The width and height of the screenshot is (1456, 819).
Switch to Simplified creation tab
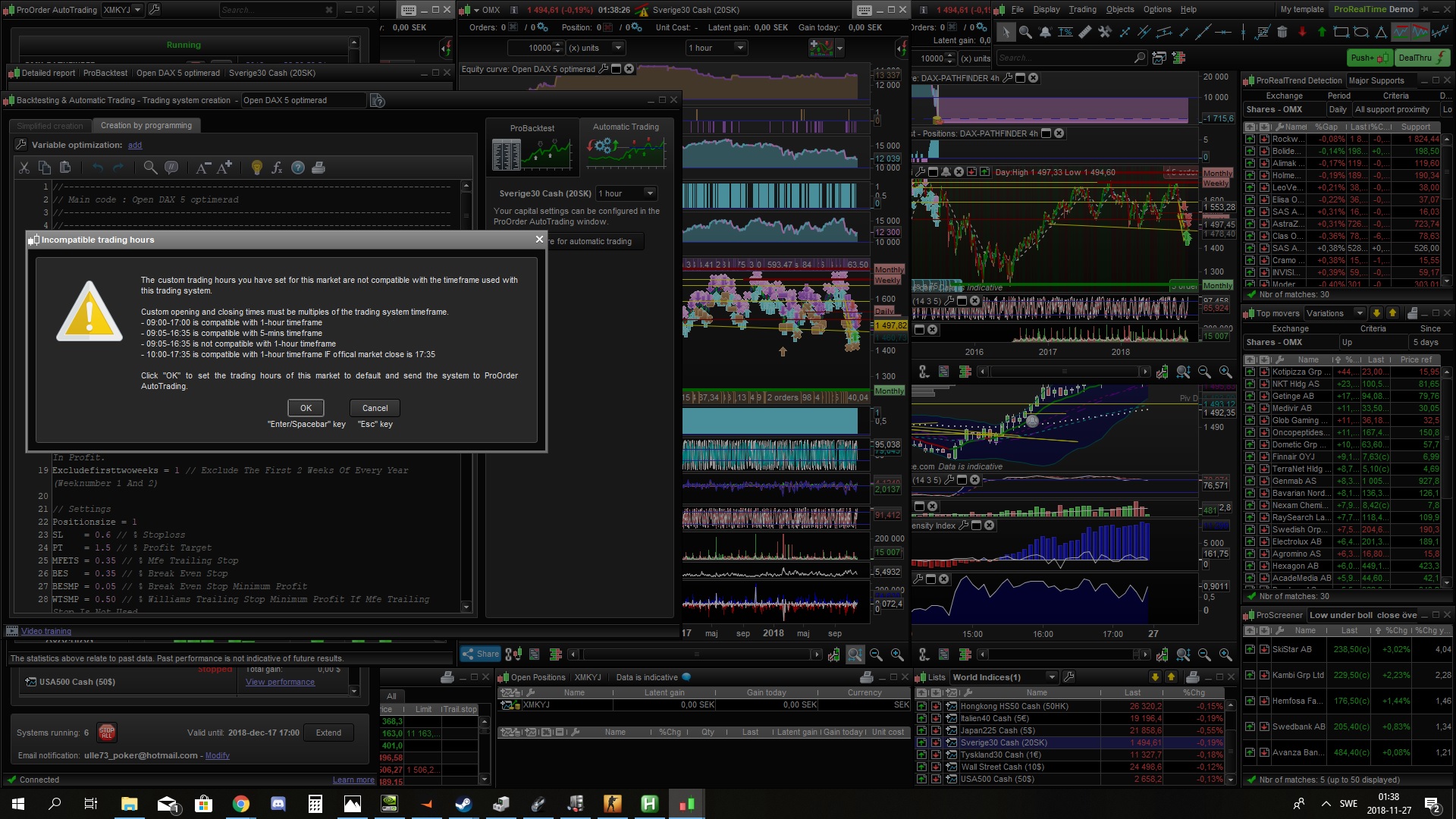pos(50,126)
